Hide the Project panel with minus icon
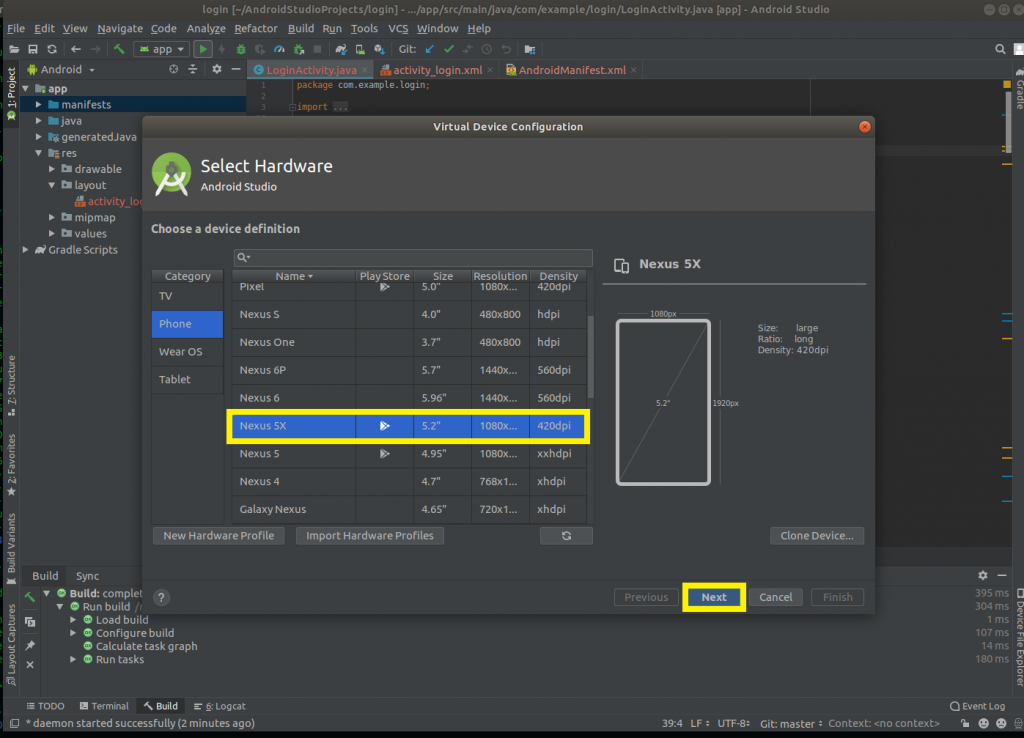The width and height of the screenshot is (1024, 738). [236, 69]
